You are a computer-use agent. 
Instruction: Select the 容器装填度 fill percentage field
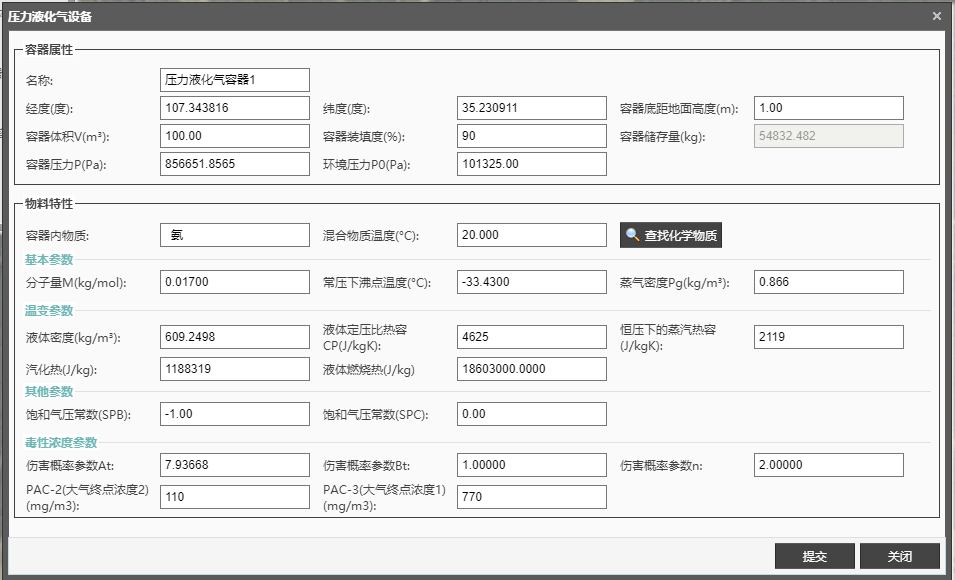(532, 136)
